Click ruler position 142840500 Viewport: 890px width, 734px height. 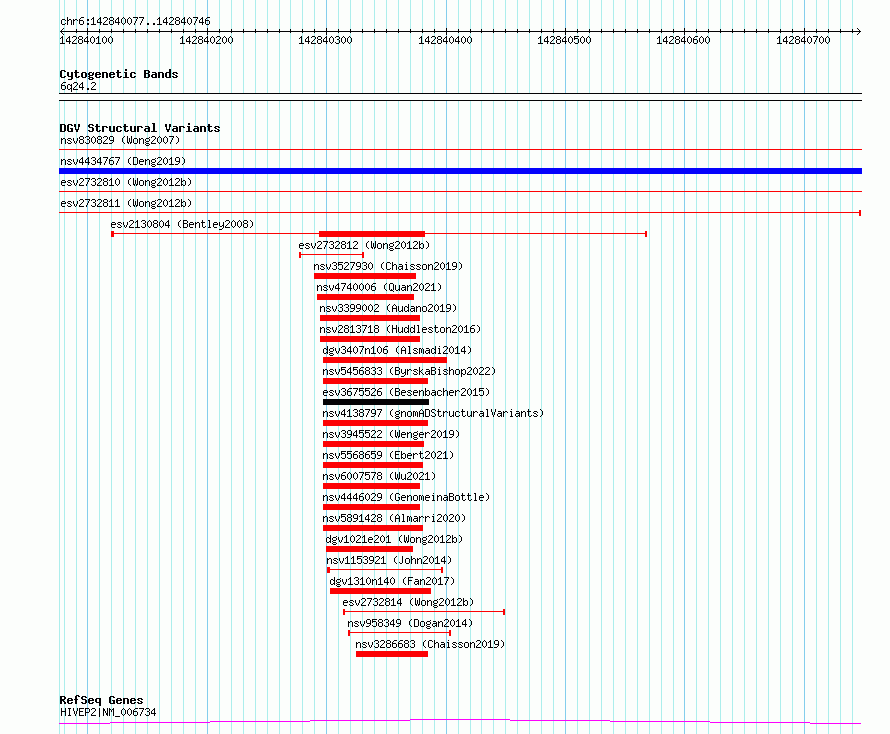564,40
